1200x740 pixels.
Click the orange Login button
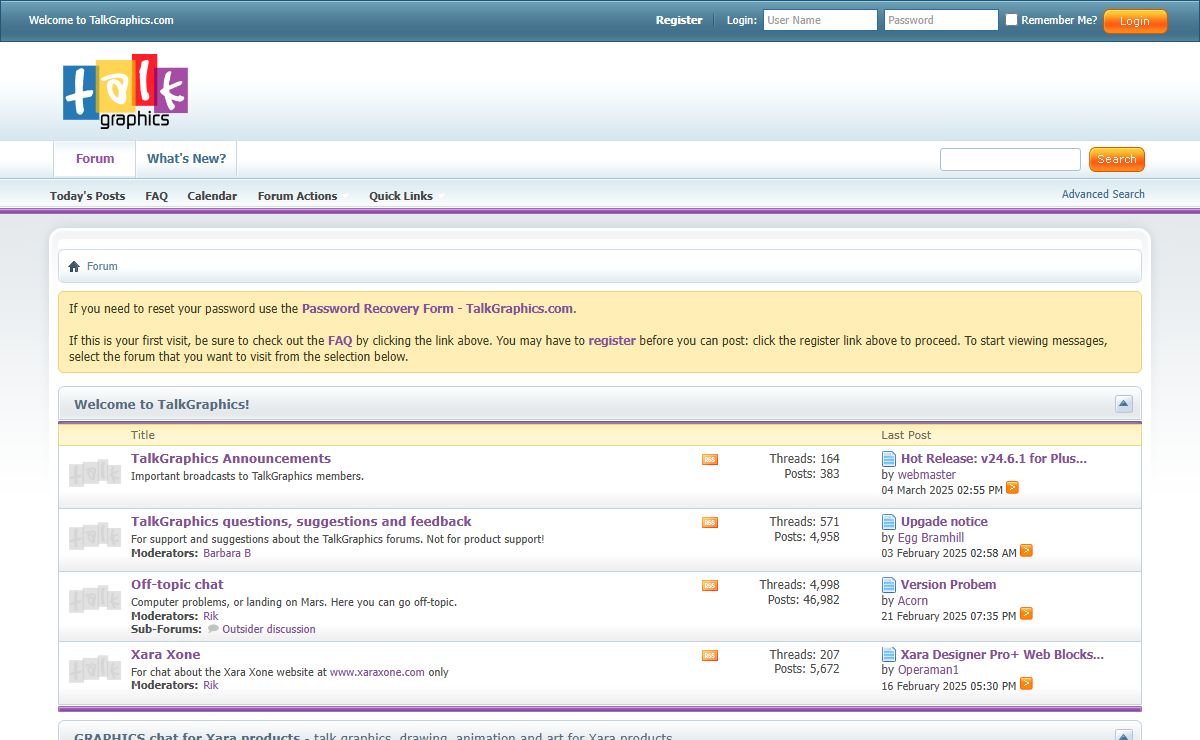pos(1135,21)
